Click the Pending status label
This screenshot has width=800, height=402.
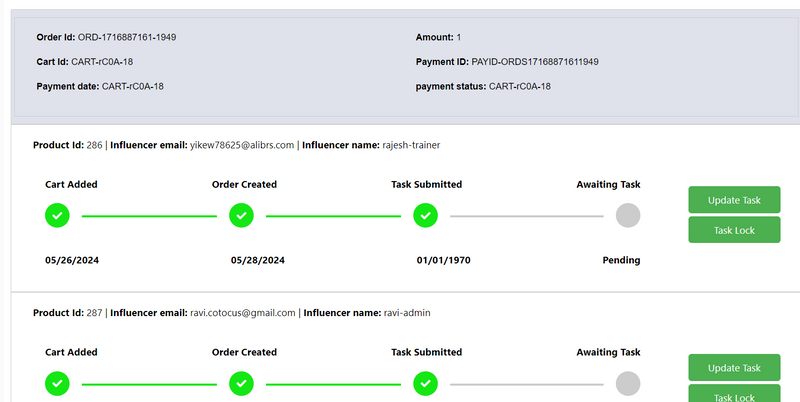(621, 260)
